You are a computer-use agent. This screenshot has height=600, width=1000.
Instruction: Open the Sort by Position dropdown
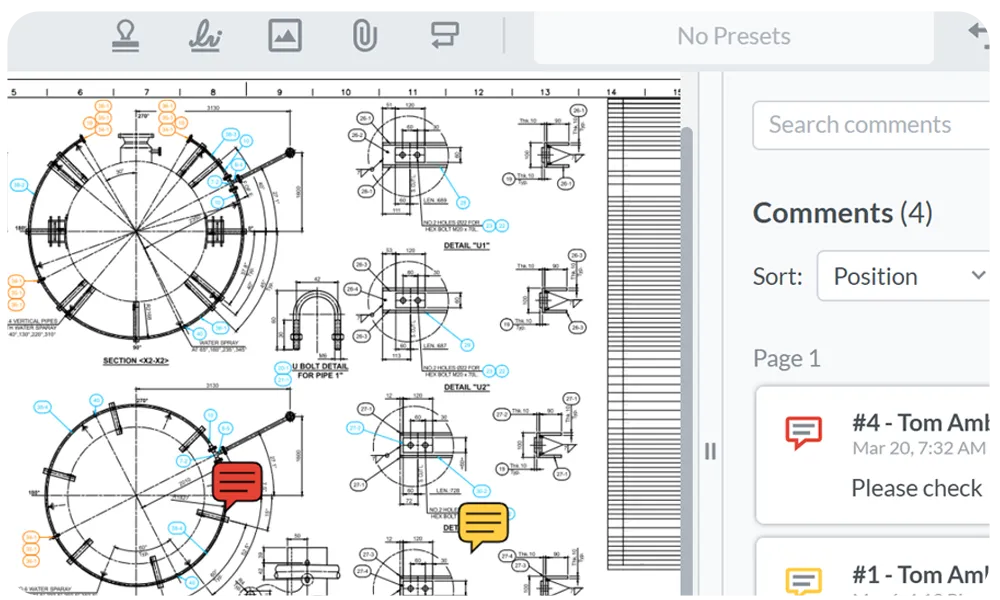pos(903,276)
